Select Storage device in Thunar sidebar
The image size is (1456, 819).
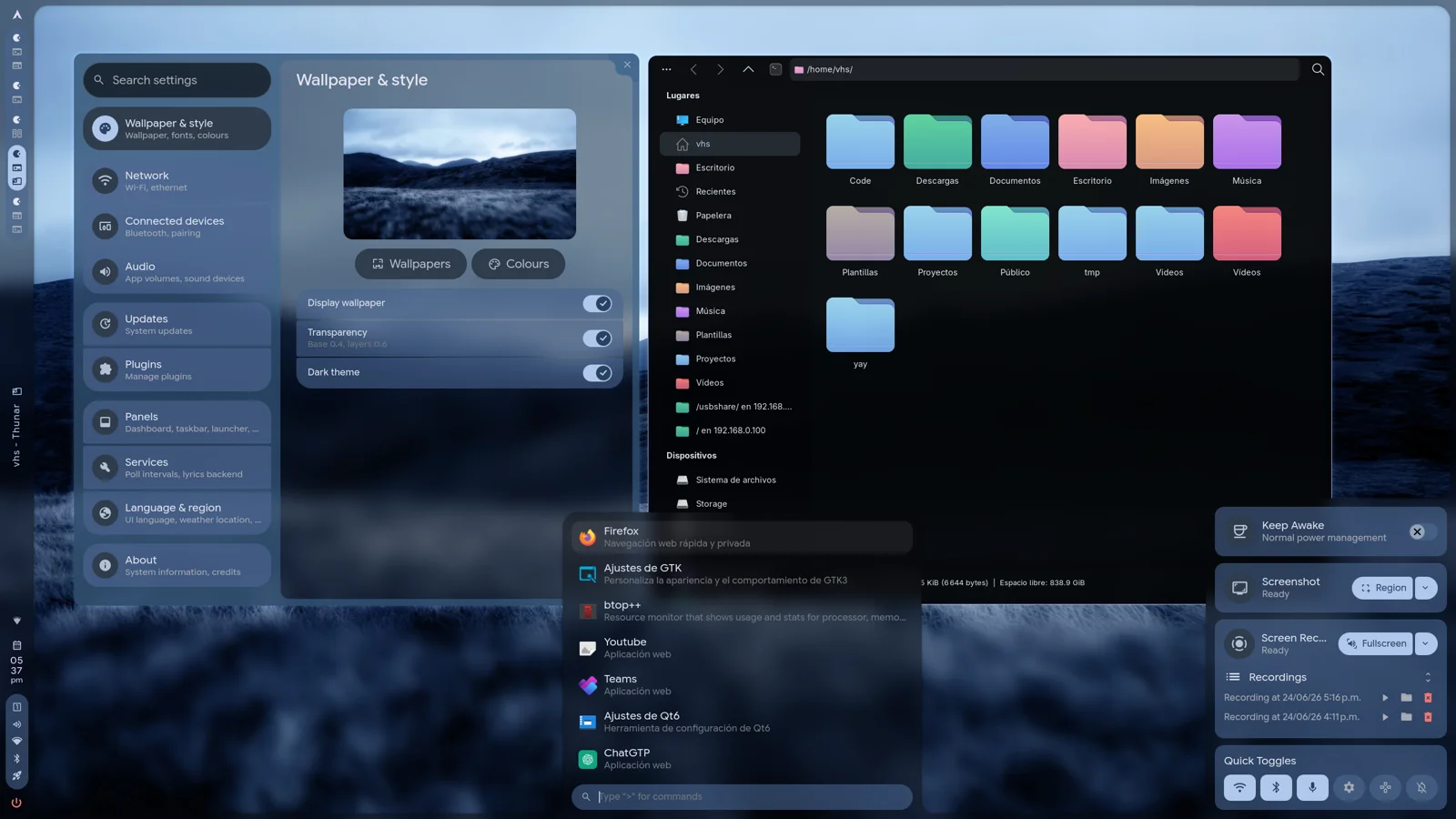(x=730, y=503)
